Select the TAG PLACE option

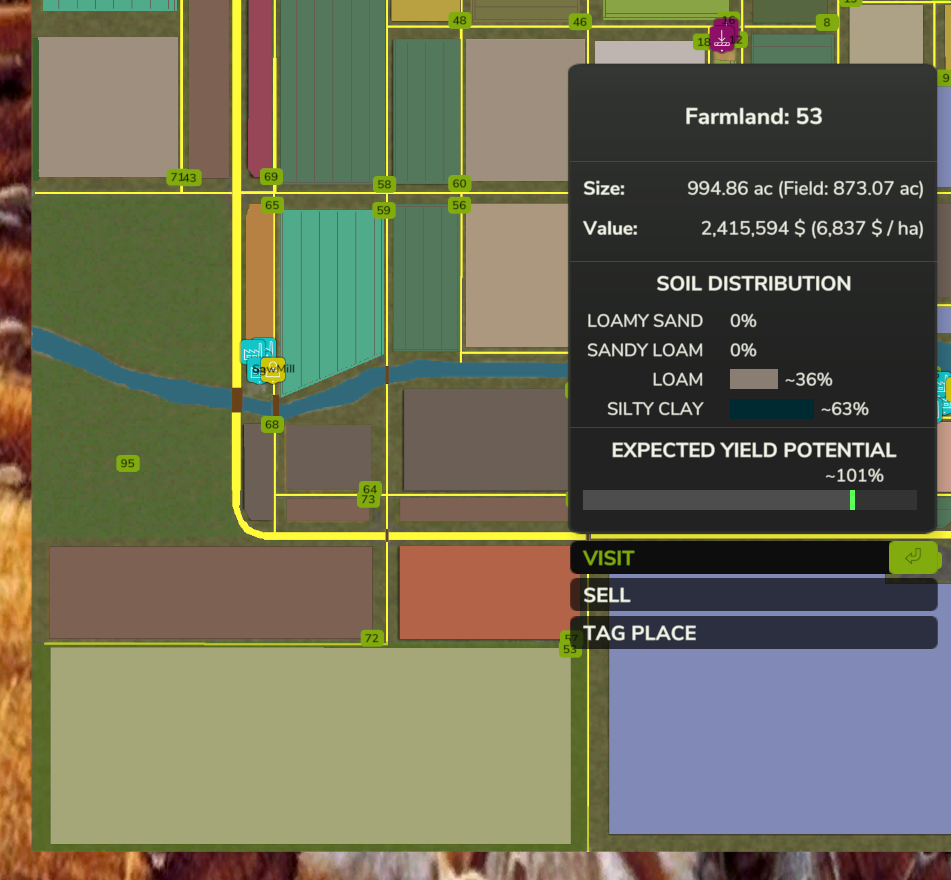tap(753, 633)
